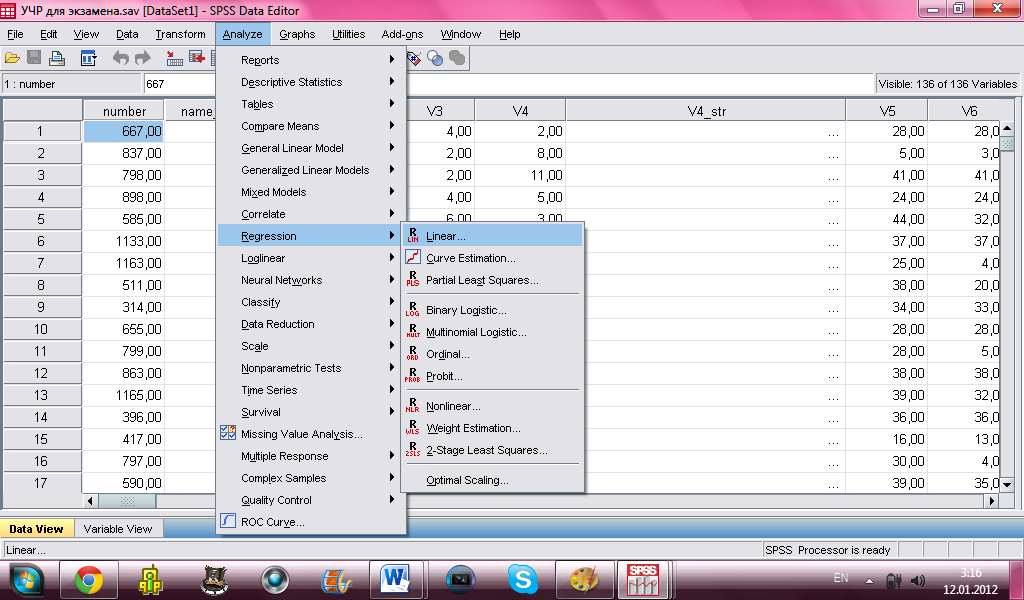Image resolution: width=1024 pixels, height=600 pixels.
Task: Open the Utilities menu
Action: click(x=348, y=34)
